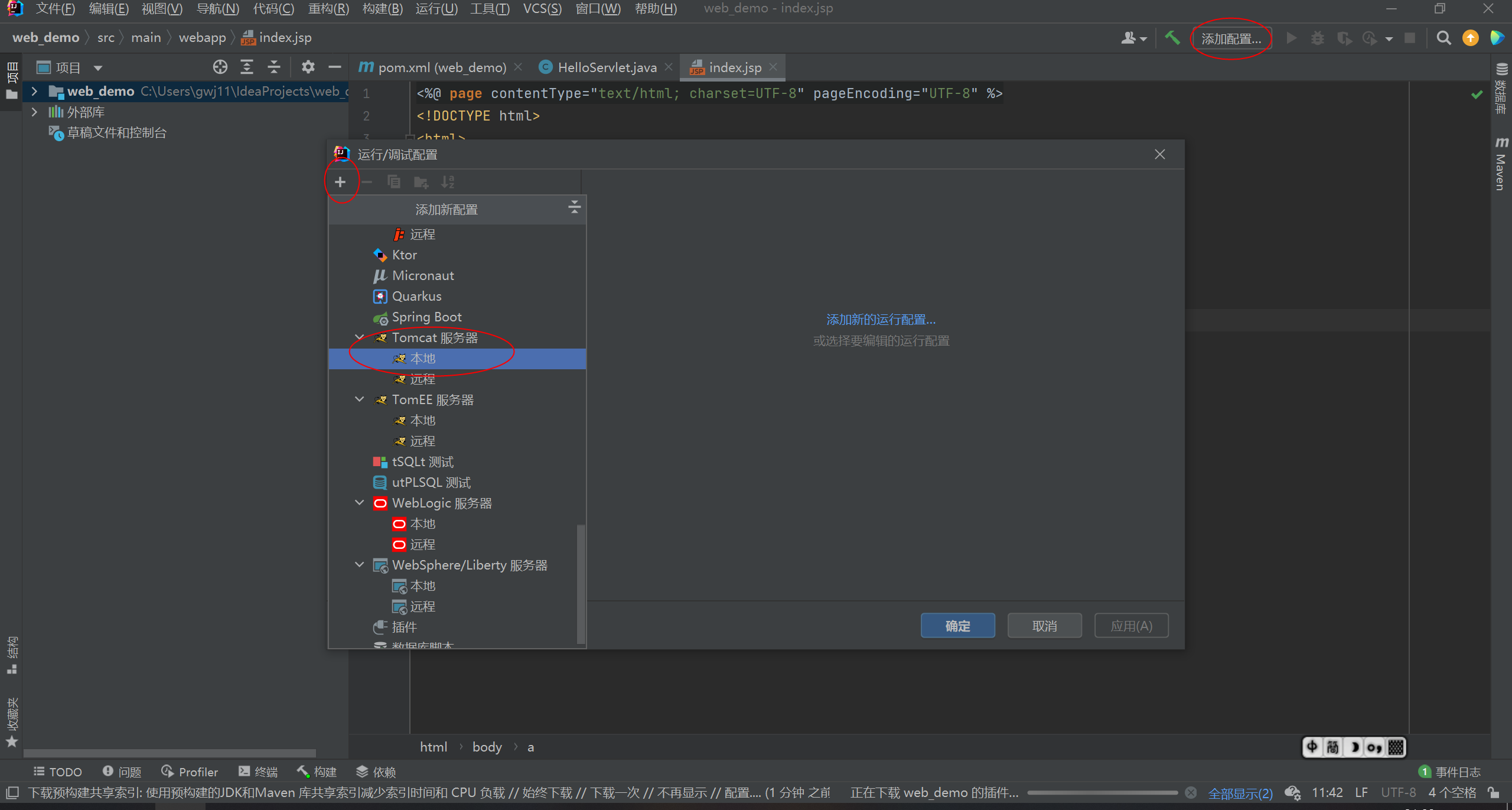The image size is (1512, 810).
Task: Click the IDE update orange arrow icon
Action: [x=1470, y=38]
